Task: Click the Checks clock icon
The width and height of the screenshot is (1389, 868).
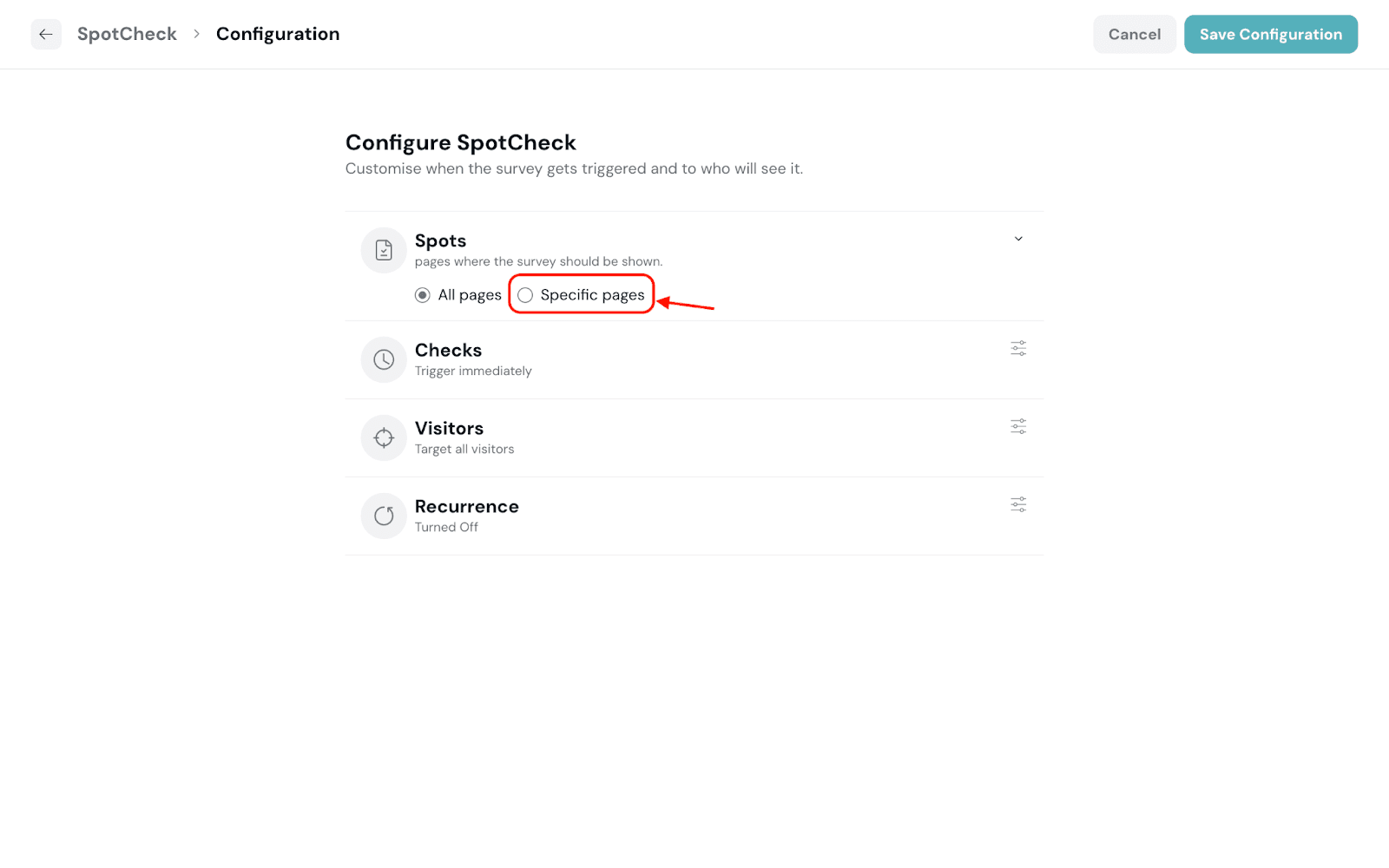Action: coord(384,359)
